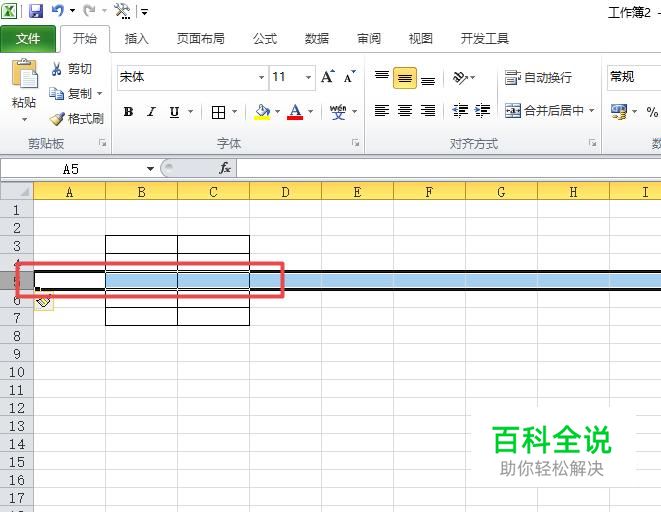Increase indent icon
Image resolution: width=661 pixels, height=512 pixels.
[x=482, y=110]
